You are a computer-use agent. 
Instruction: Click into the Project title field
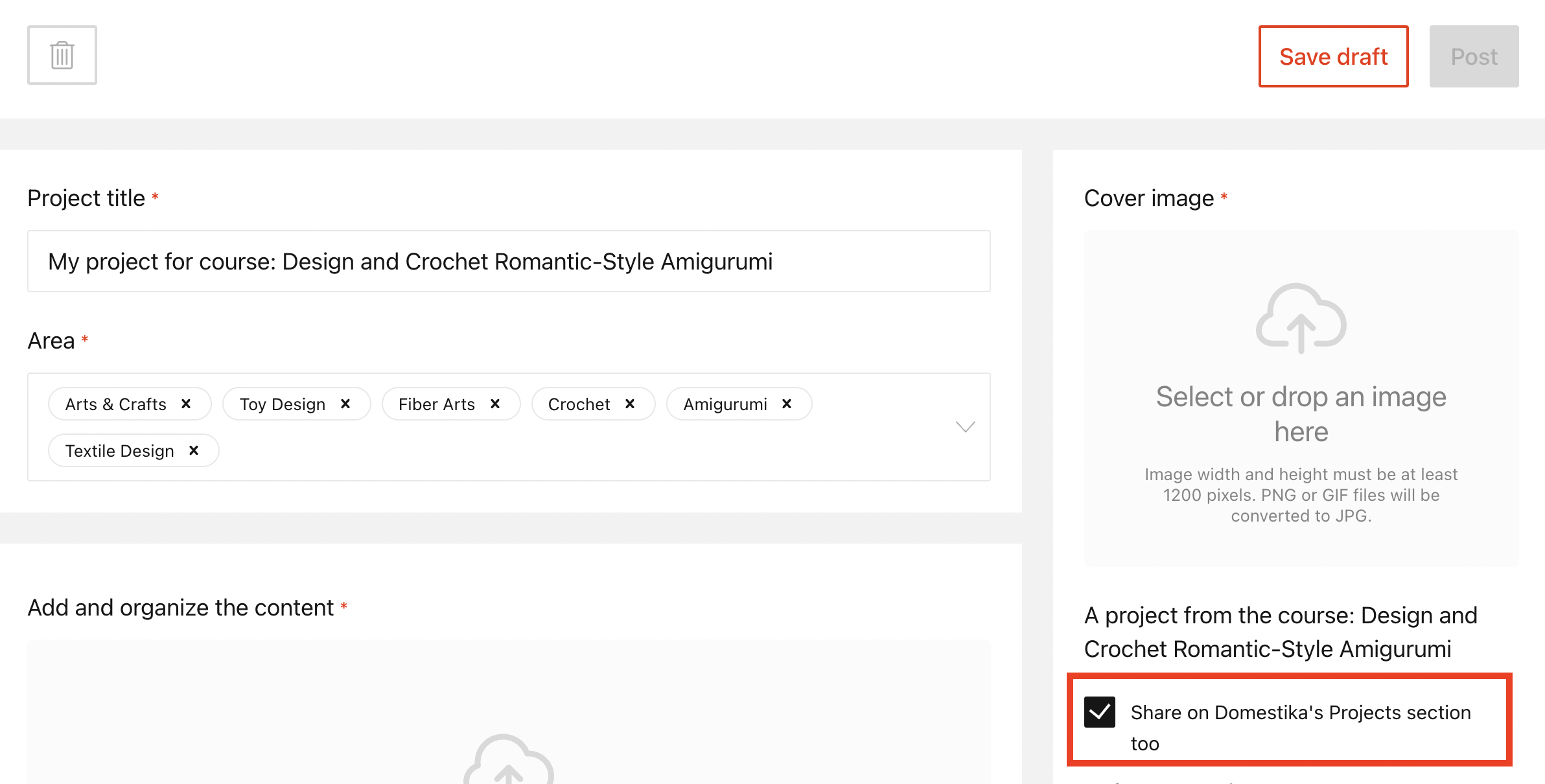(509, 261)
